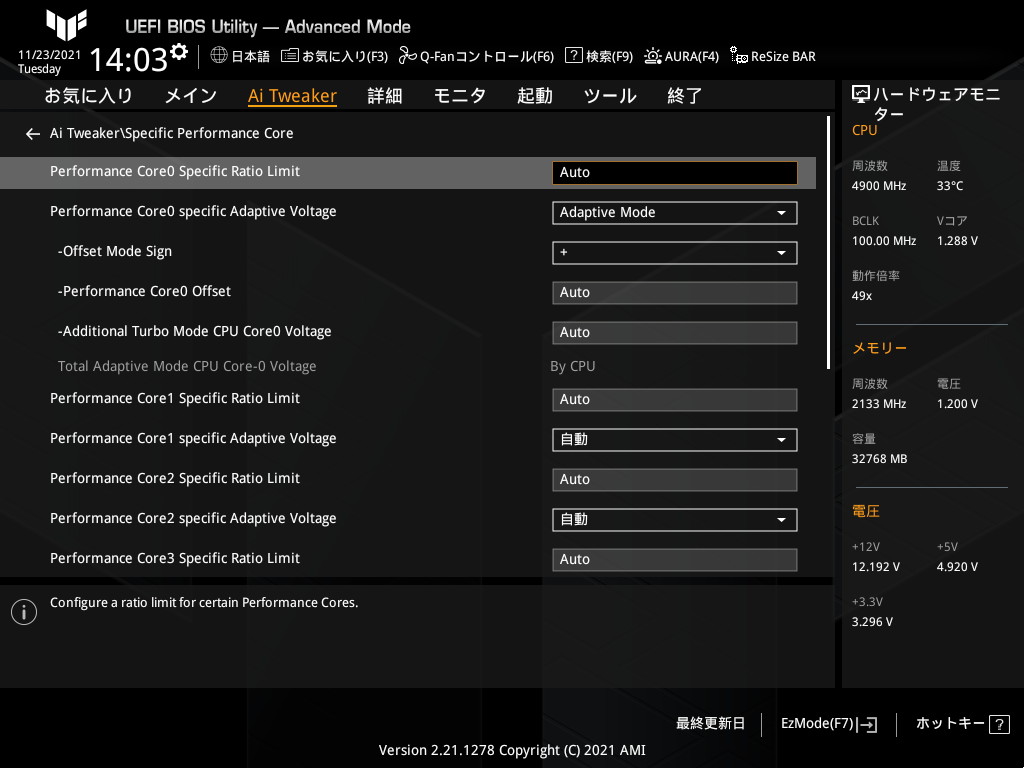Click memory capacity 32768 MB value
This screenshot has height=768, width=1024.
pos(879,459)
